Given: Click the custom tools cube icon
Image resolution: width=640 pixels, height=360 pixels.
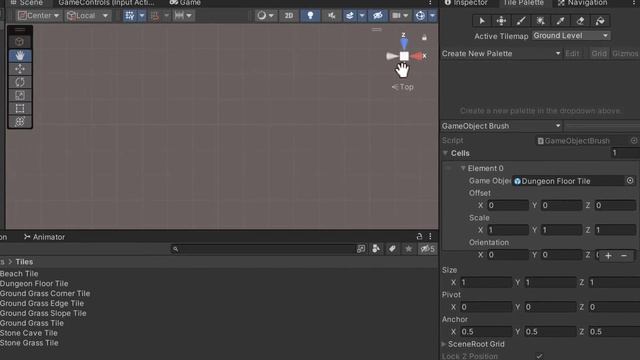Looking at the screenshot, I should (20, 42).
